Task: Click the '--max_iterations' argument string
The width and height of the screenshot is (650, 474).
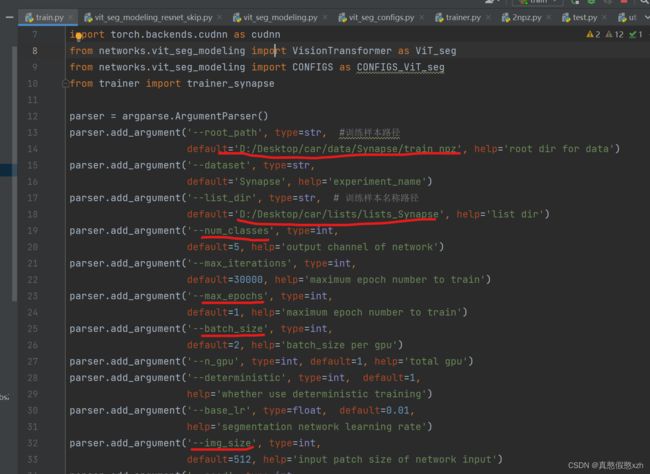Action: point(239,264)
